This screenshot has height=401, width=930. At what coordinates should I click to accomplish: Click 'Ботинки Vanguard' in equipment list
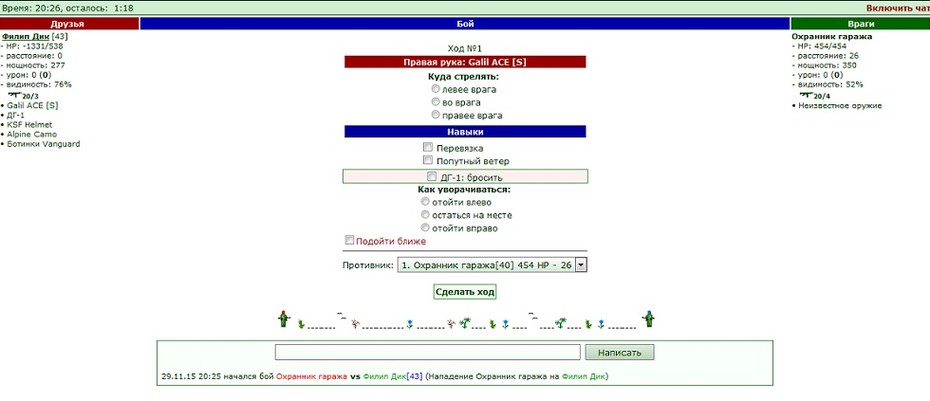tap(43, 144)
